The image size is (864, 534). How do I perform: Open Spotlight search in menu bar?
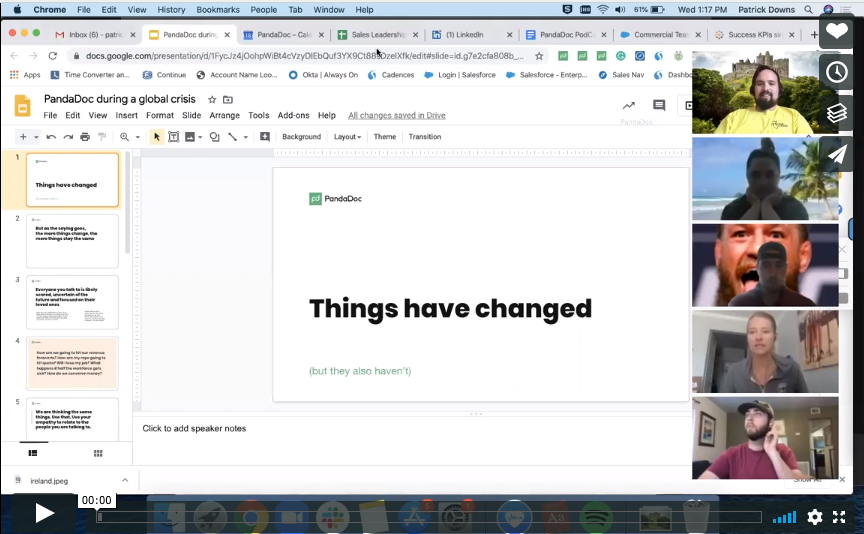(x=808, y=9)
